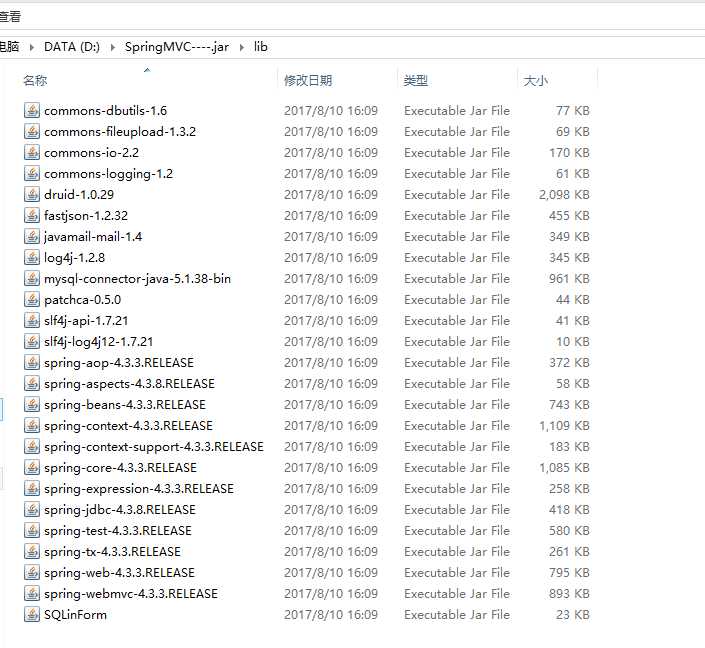Screen dimensions: 705x648
Task: Select file name druid-1.0.29
Action: (79, 195)
